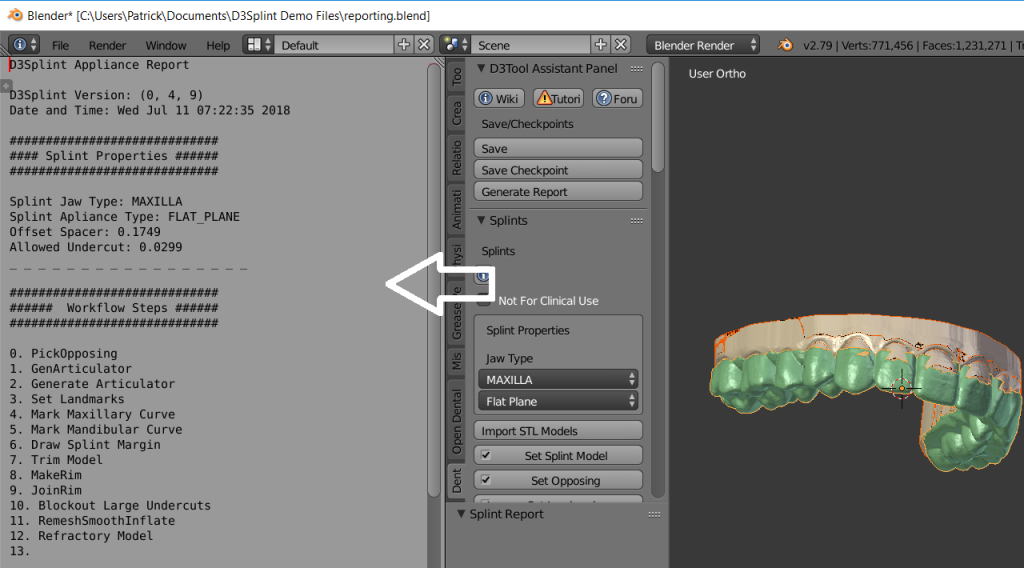Open the File menu
The height and width of the screenshot is (568, 1024).
(x=60, y=45)
